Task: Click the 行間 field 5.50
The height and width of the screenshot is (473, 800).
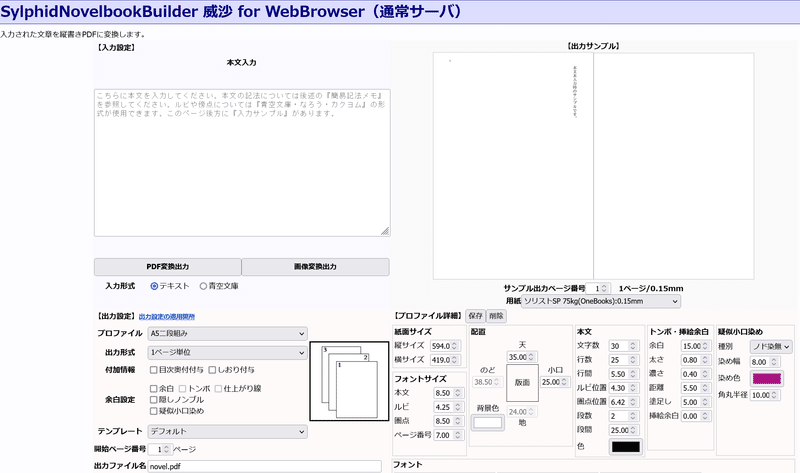Action: tap(623, 374)
